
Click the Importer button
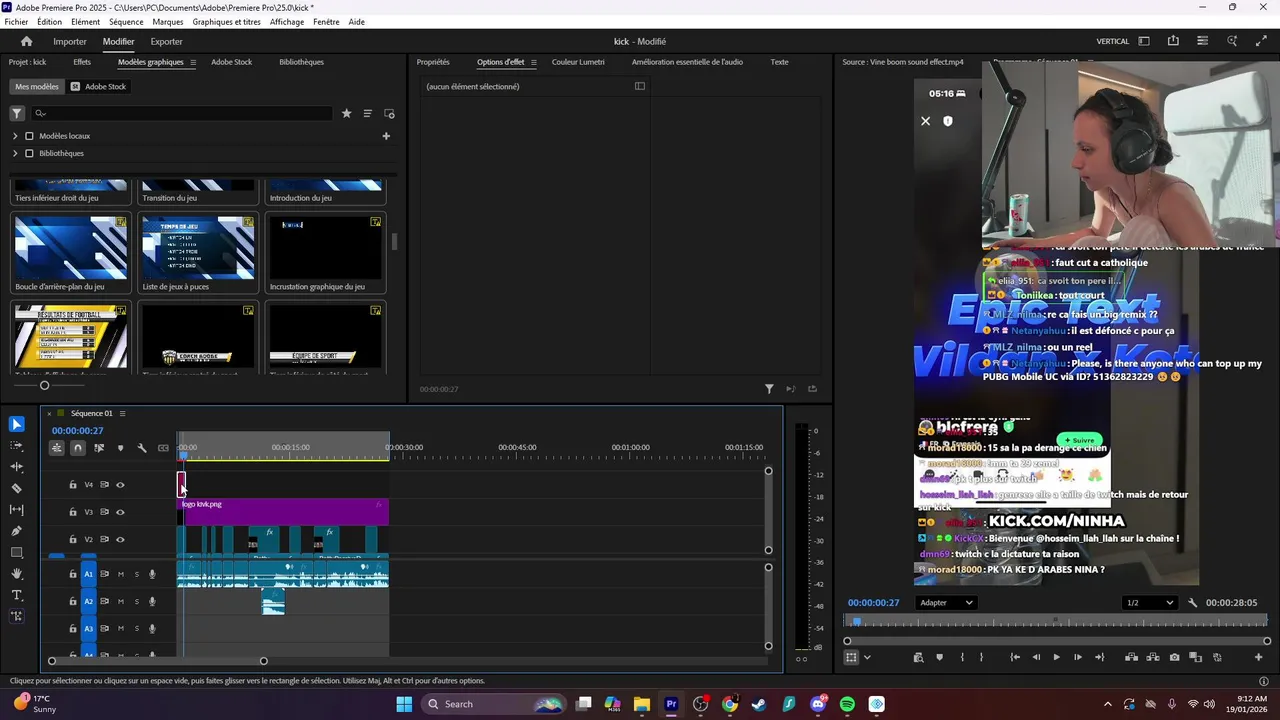pos(70,41)
